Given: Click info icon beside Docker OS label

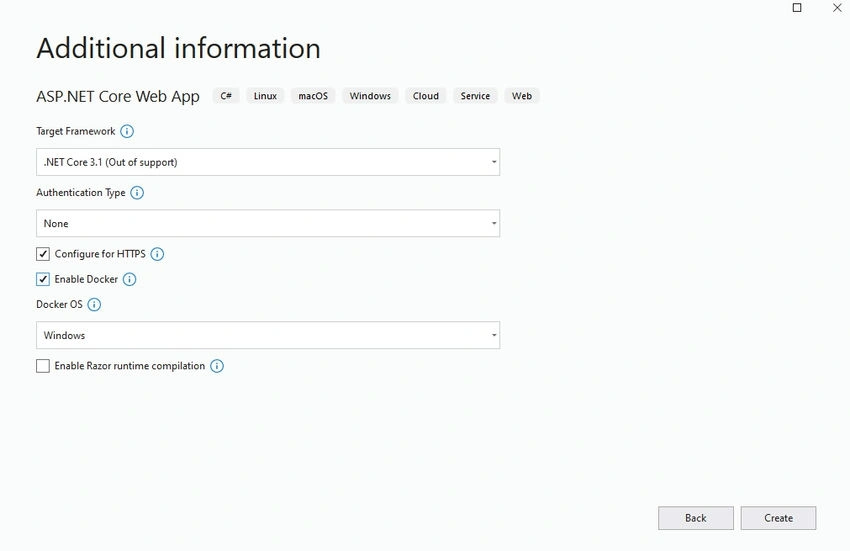Looking at the screenshot, I should pyautogui.click(x=94, y=304).
